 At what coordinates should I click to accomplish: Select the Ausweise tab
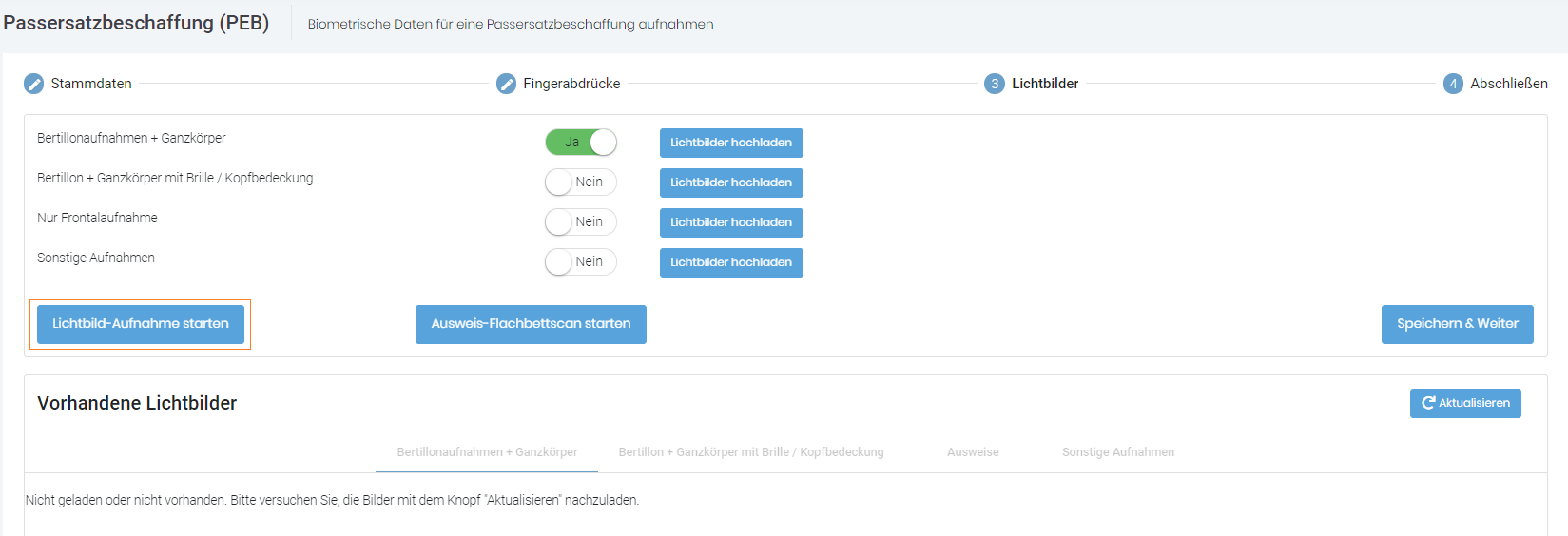coord(973,452)
